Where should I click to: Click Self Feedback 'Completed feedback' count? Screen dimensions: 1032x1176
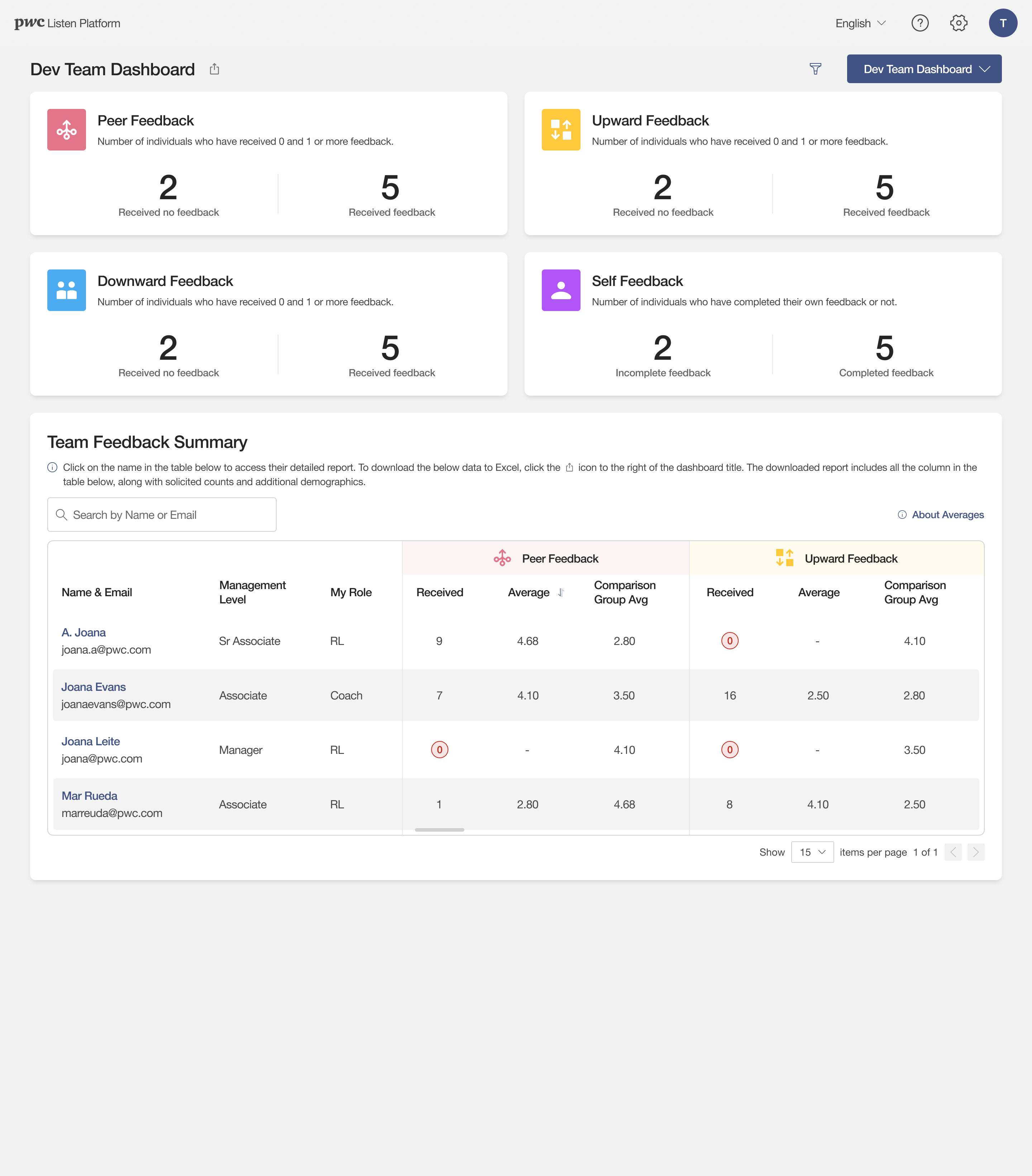[x=884, y=348]
